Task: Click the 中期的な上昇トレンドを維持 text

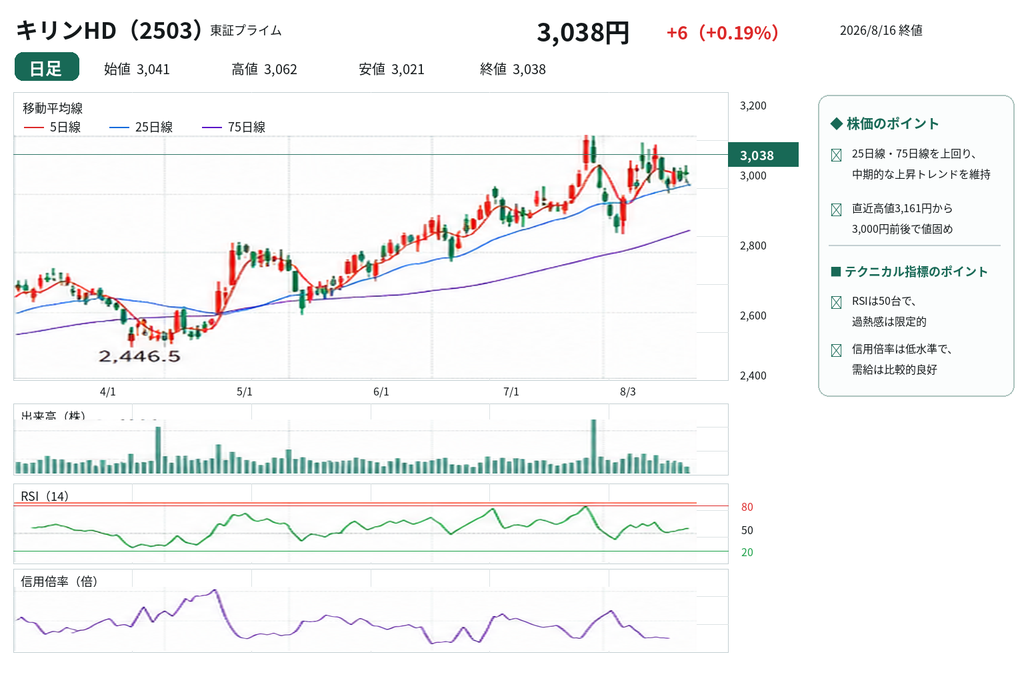Action: click(x=921, y=174)
